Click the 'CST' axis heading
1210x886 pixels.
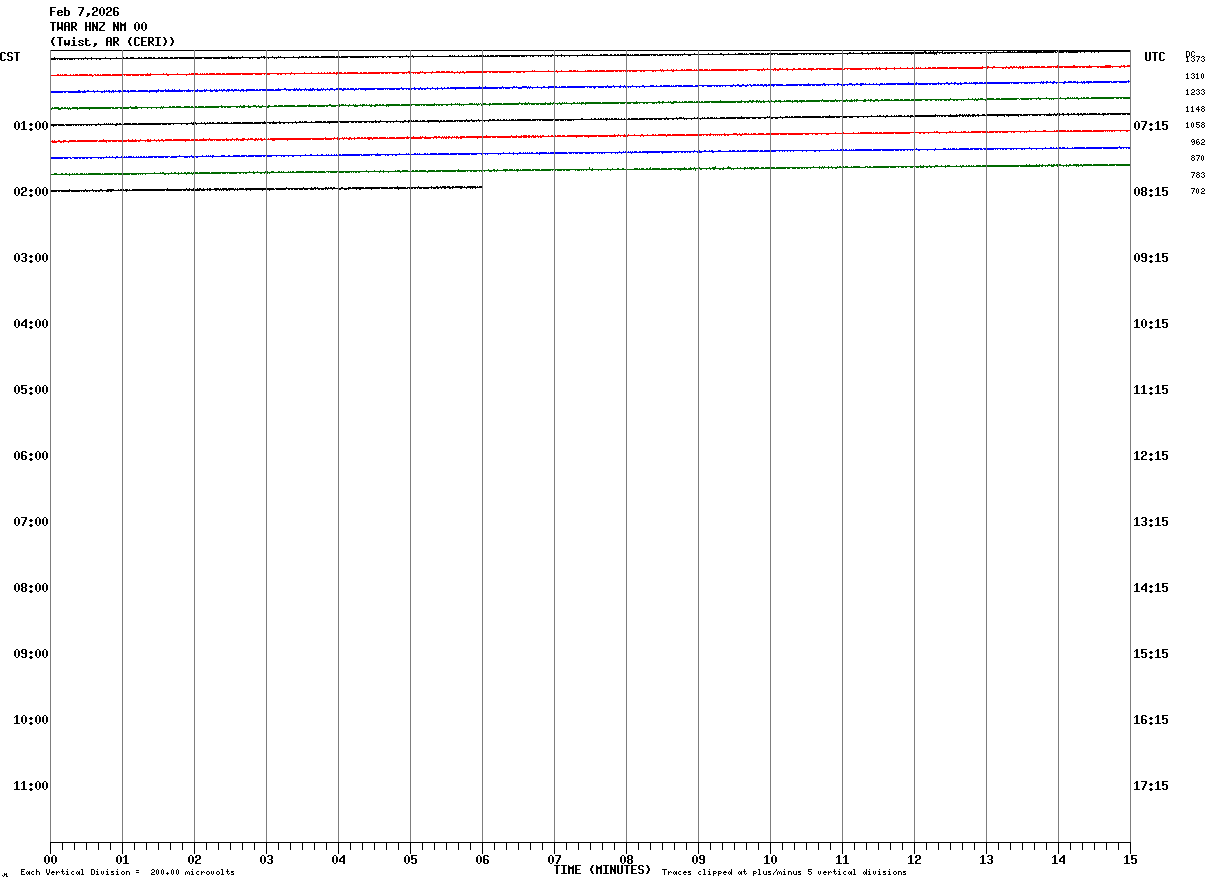[x=10, y=57]
